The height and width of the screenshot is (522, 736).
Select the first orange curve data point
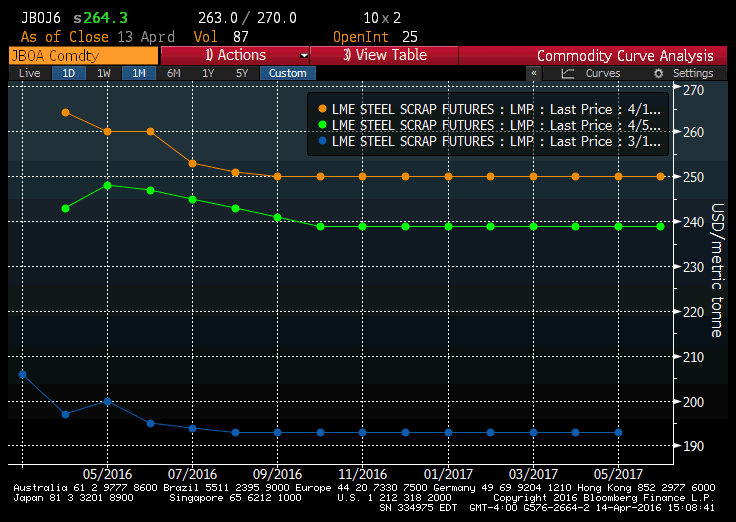(65, 112)
